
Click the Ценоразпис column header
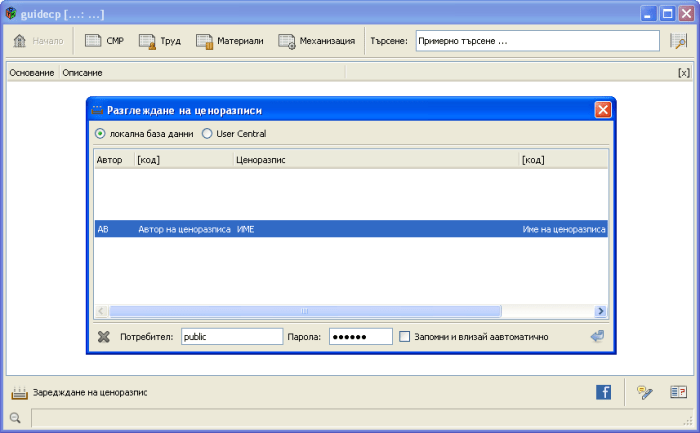(376, 160)
